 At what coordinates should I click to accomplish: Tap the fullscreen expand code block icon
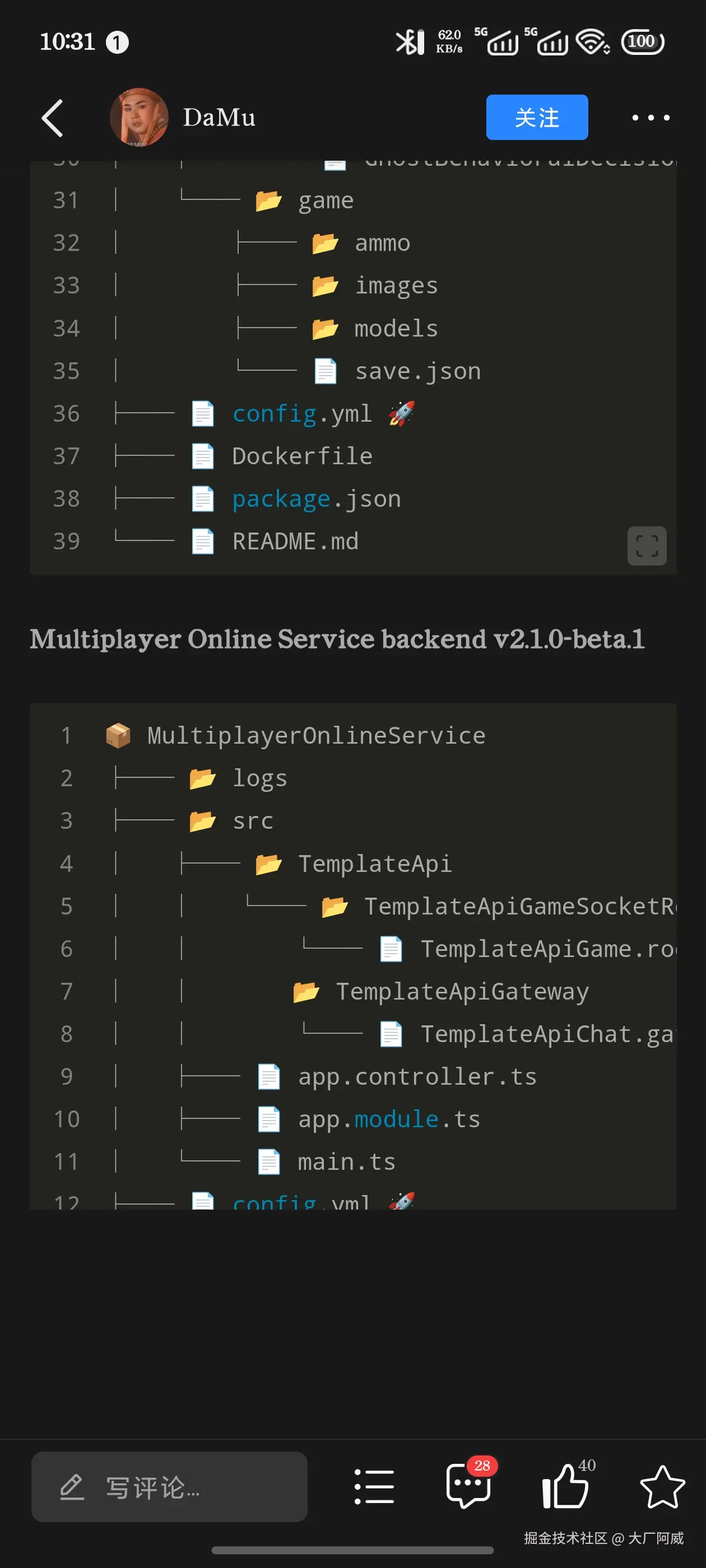pos(646,545)
